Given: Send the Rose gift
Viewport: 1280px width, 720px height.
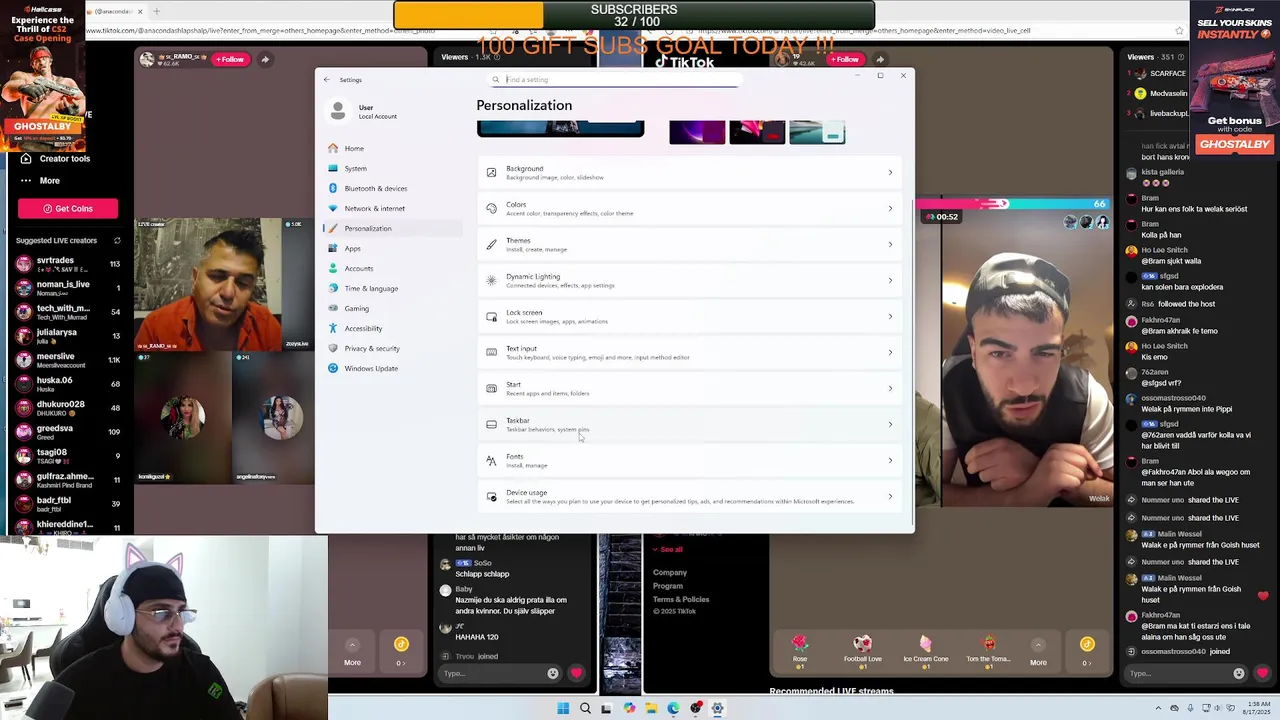Looking at the screenshot, I should [x=800, y=648].
